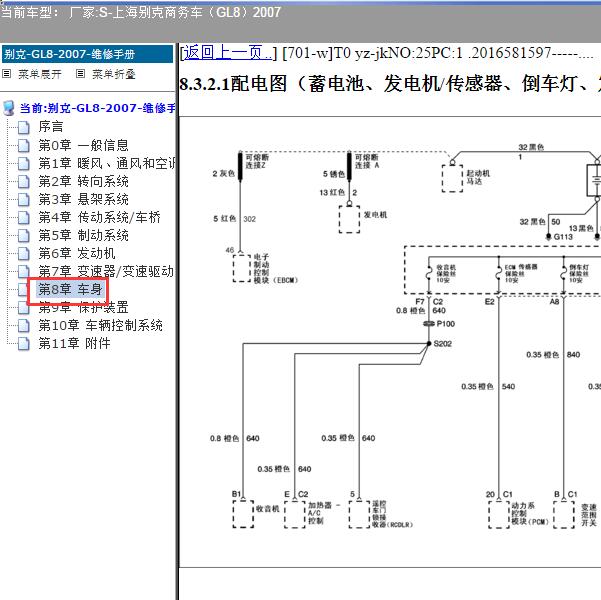Open 第1章 暖风、通风和空调

(x=107, y=163)
